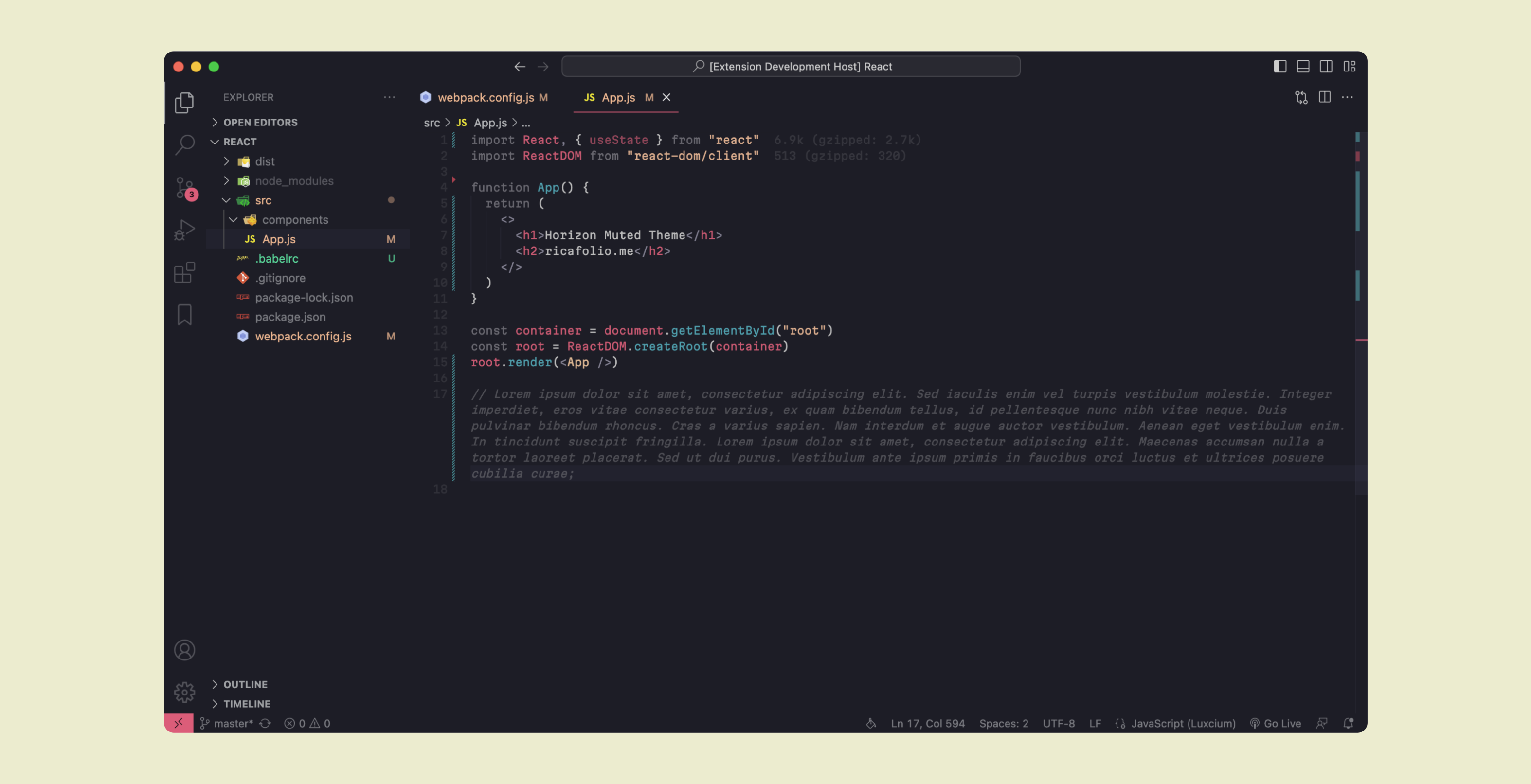Change end of line sequence LF
Screen dimensions: 1531x784
(x=1095, y=723)
